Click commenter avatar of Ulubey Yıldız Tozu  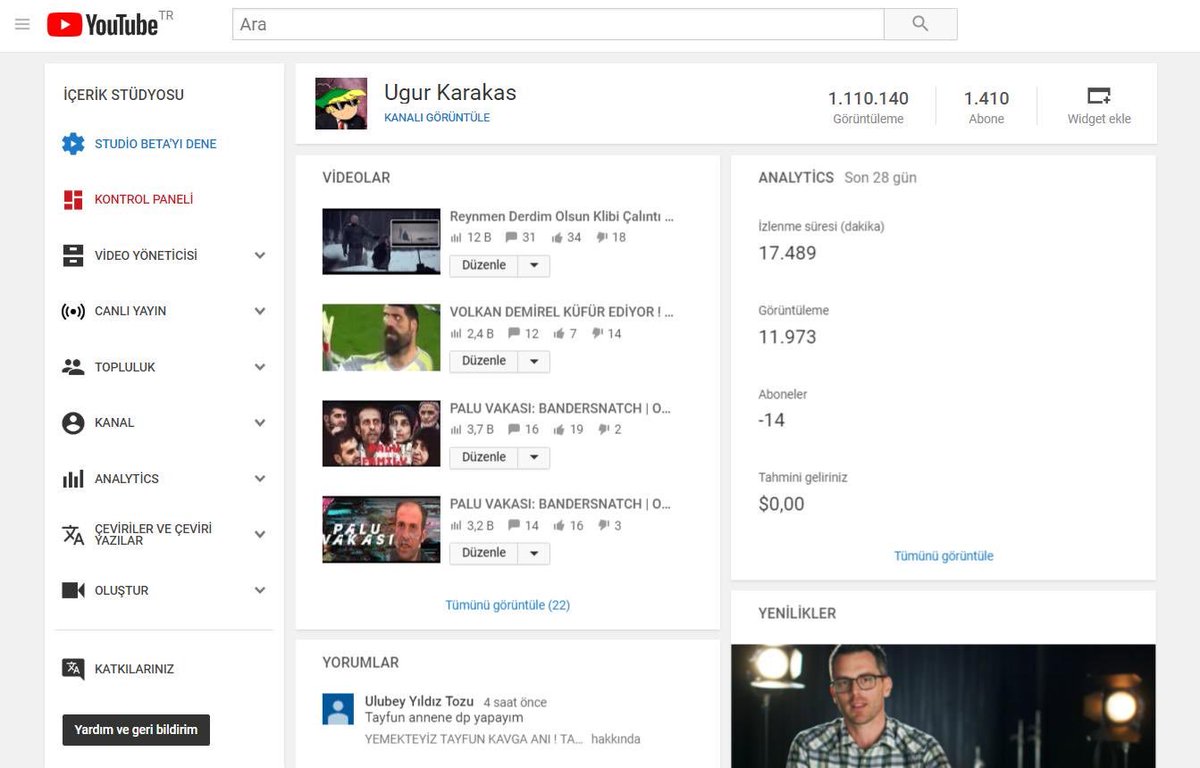pyautogui.click(x=338, y=709)
